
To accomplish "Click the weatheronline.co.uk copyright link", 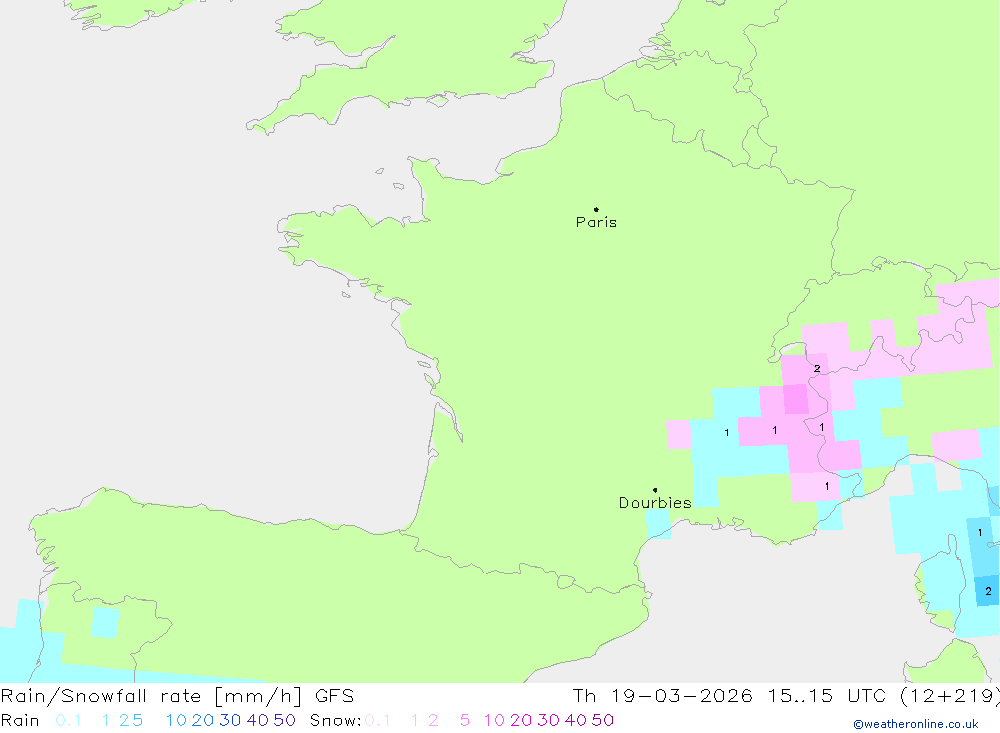I will coord(916,724).
